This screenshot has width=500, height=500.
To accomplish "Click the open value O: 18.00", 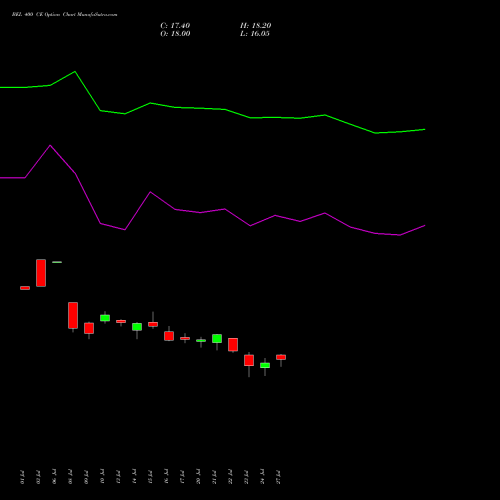I will (175, 34).
